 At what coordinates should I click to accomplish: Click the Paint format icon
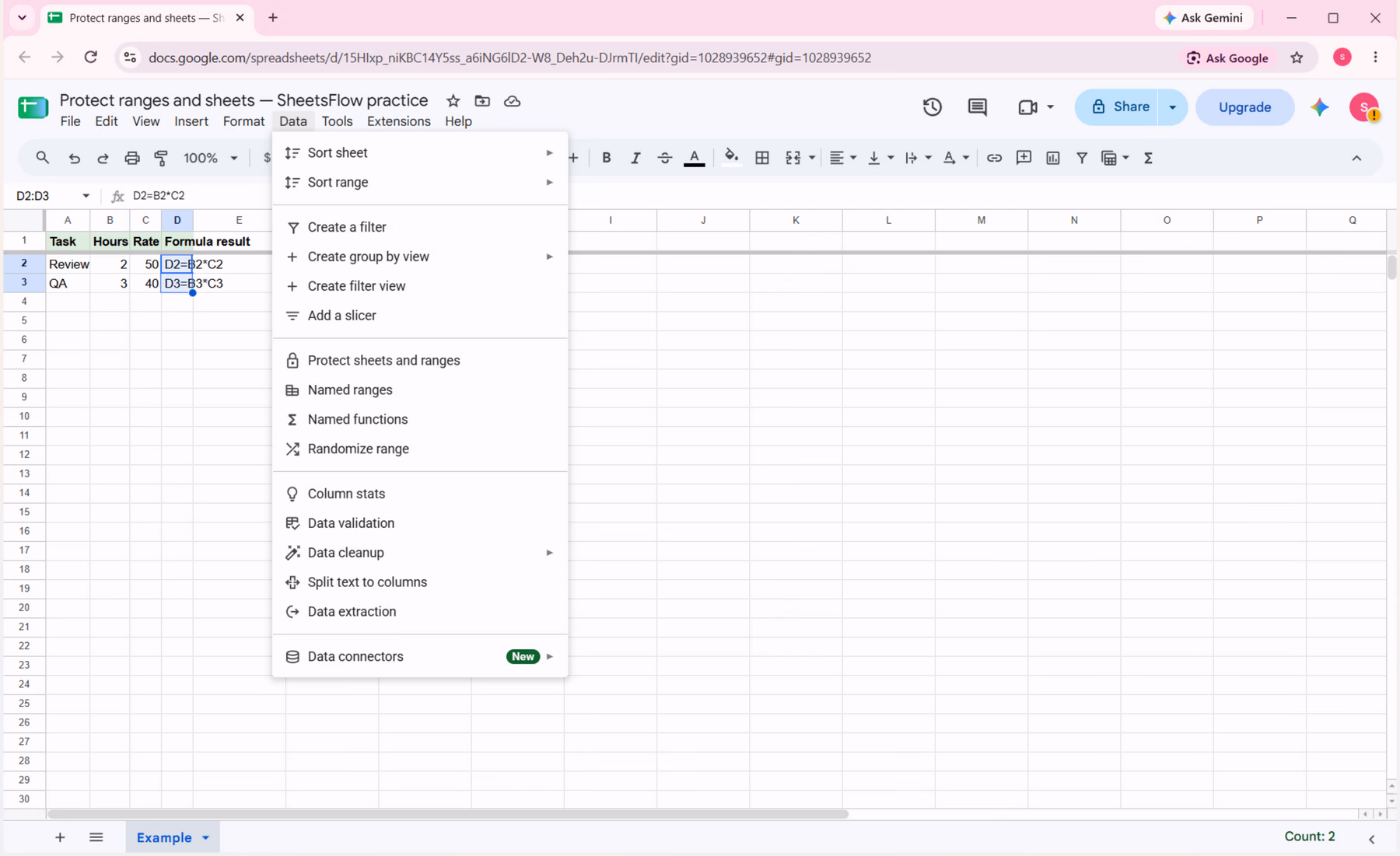click(161, 158)
